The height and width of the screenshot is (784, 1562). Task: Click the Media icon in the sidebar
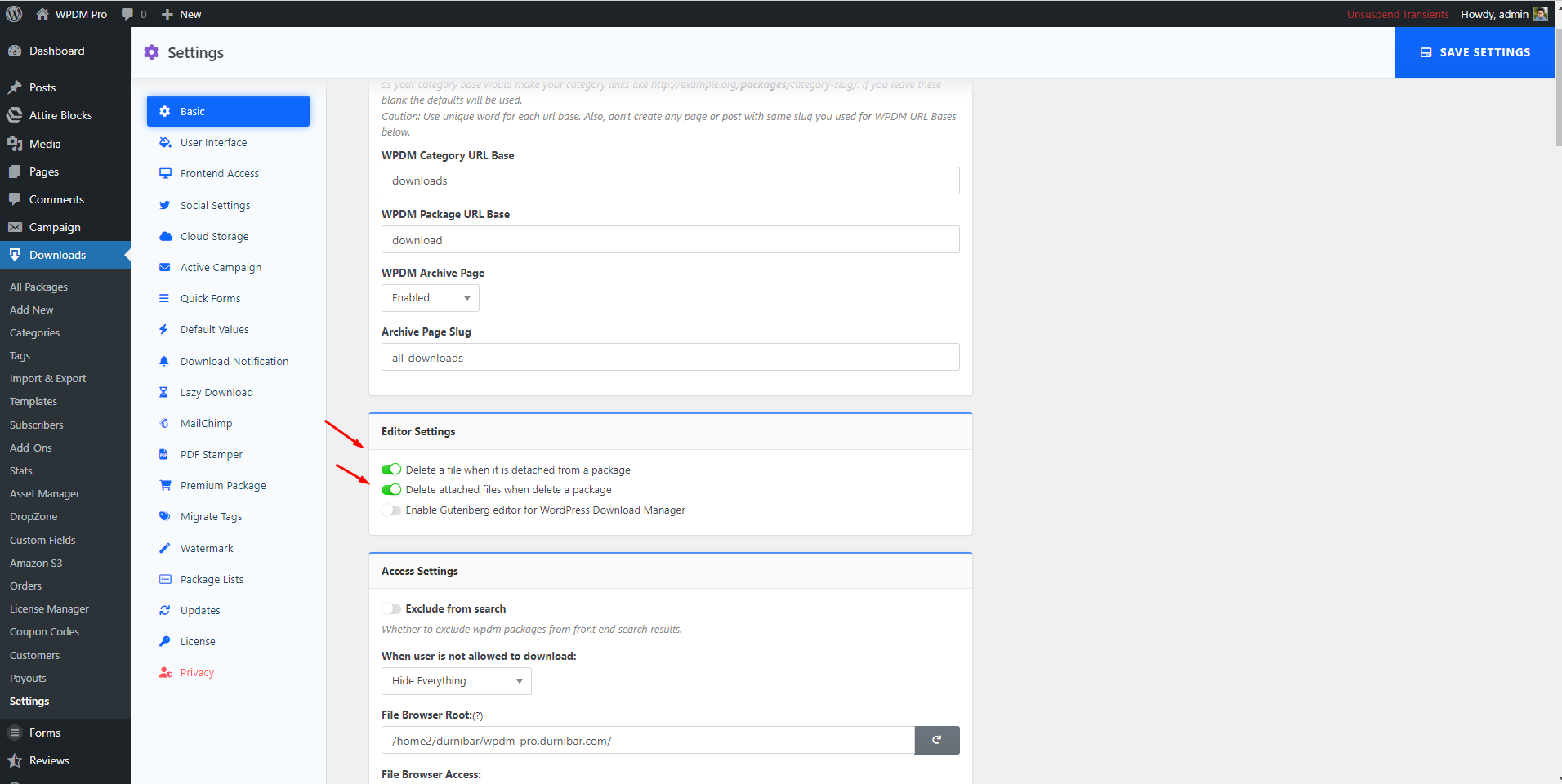15,144
